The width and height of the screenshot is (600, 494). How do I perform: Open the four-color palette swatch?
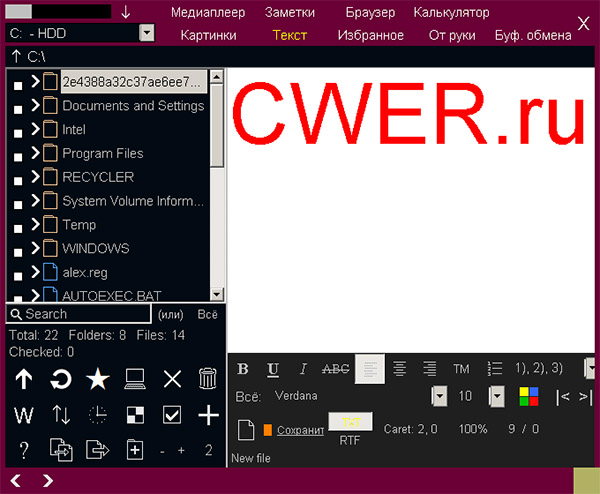pos(529,396)
